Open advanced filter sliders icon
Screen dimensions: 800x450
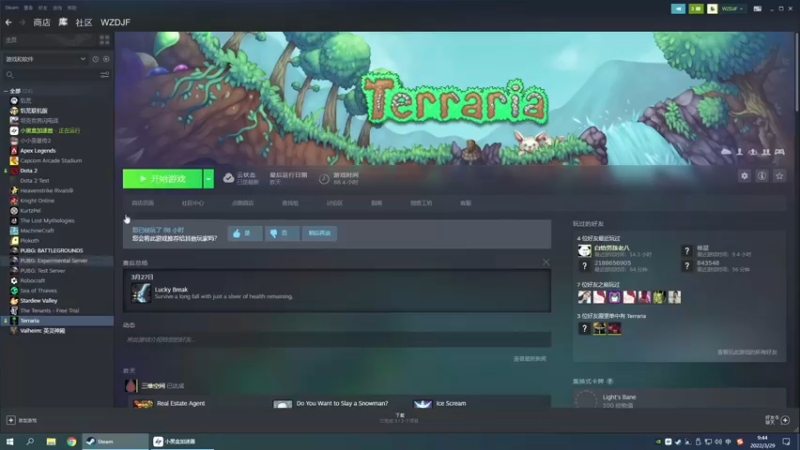[x=105, y=75]
